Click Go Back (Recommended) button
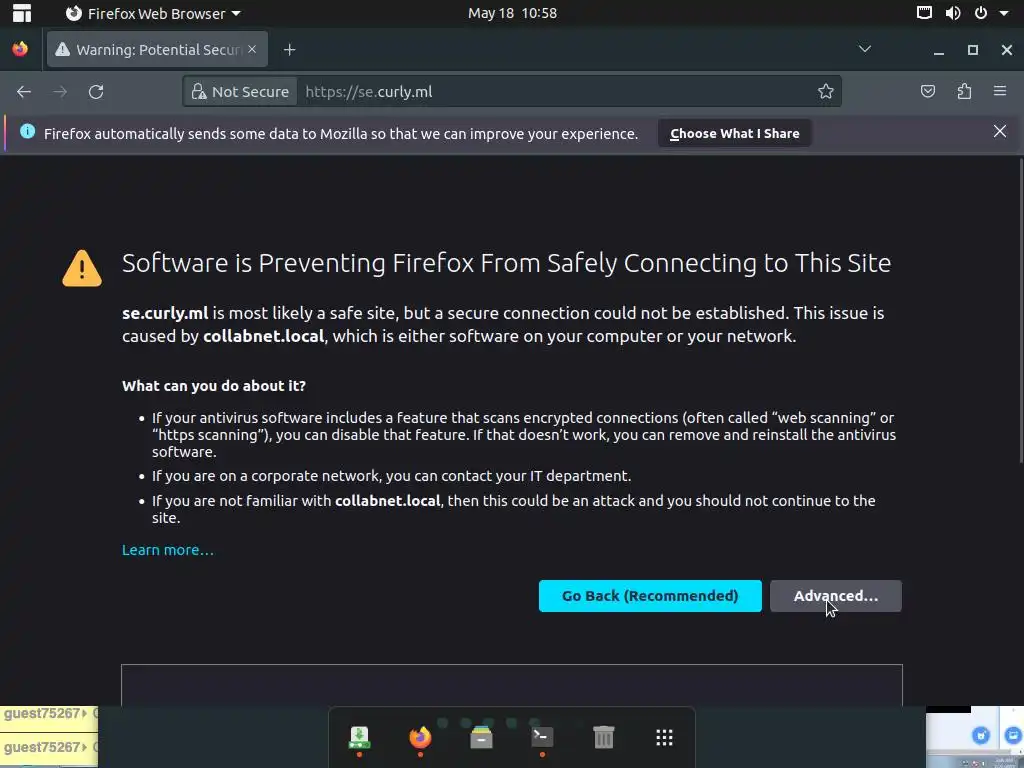 [x=650, y=596]
